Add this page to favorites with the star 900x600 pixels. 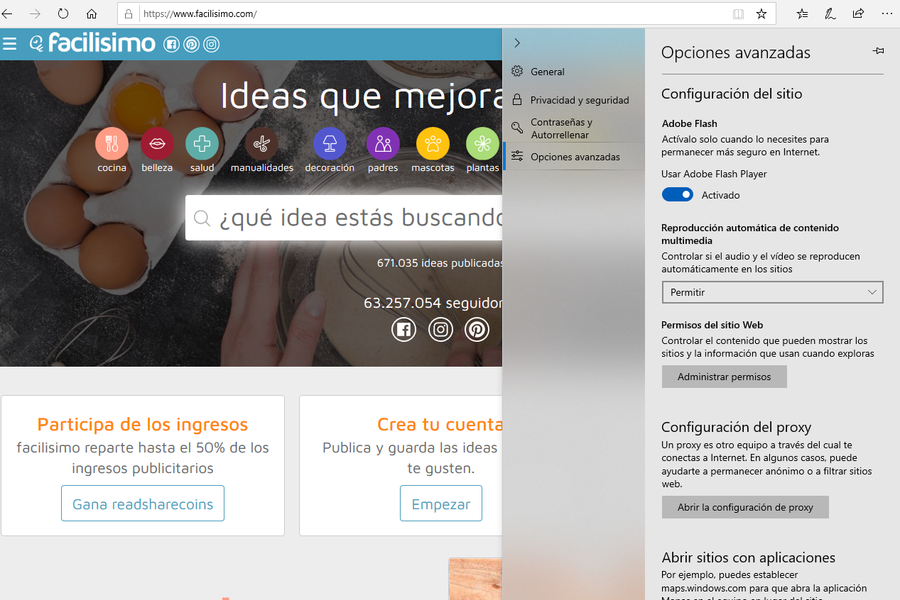762,14
